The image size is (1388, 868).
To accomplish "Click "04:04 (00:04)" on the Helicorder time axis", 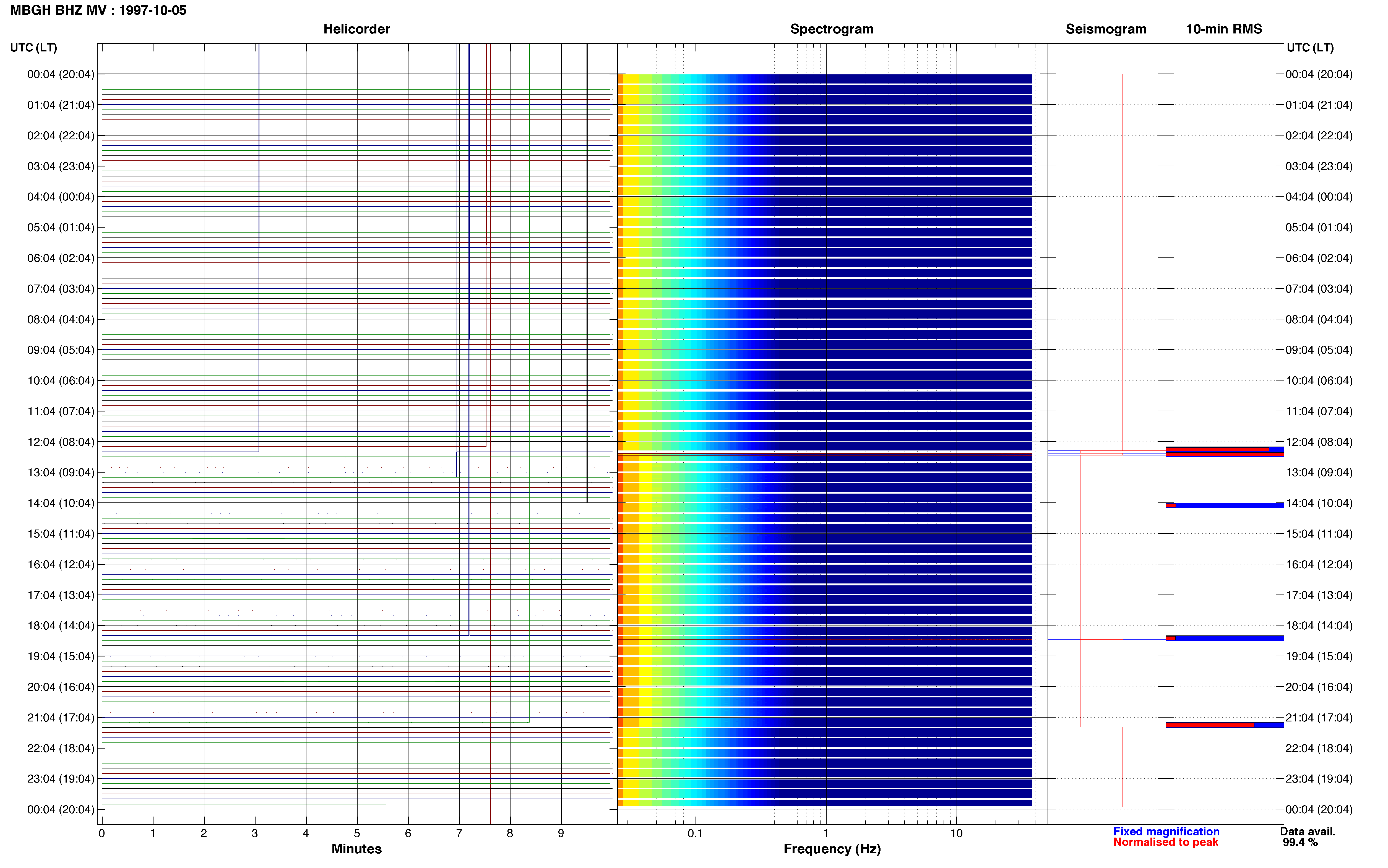I will coord(61,197).
